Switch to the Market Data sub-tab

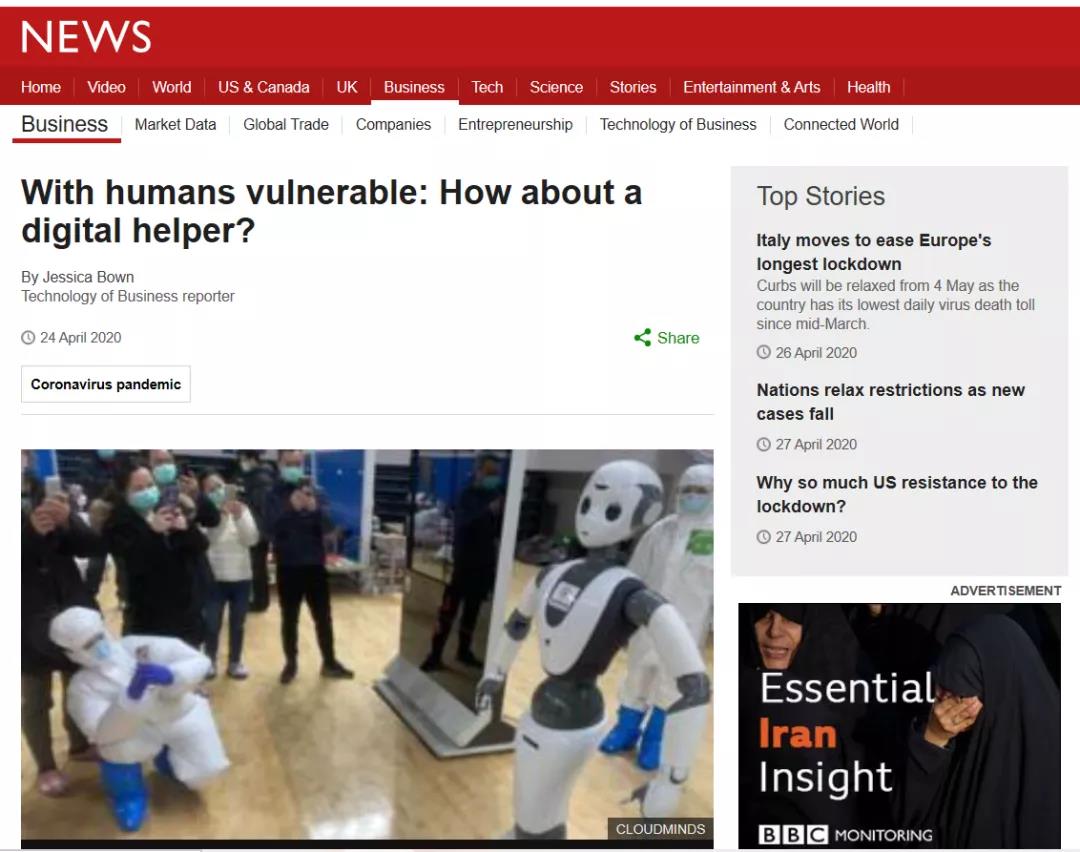coord(176,125)
